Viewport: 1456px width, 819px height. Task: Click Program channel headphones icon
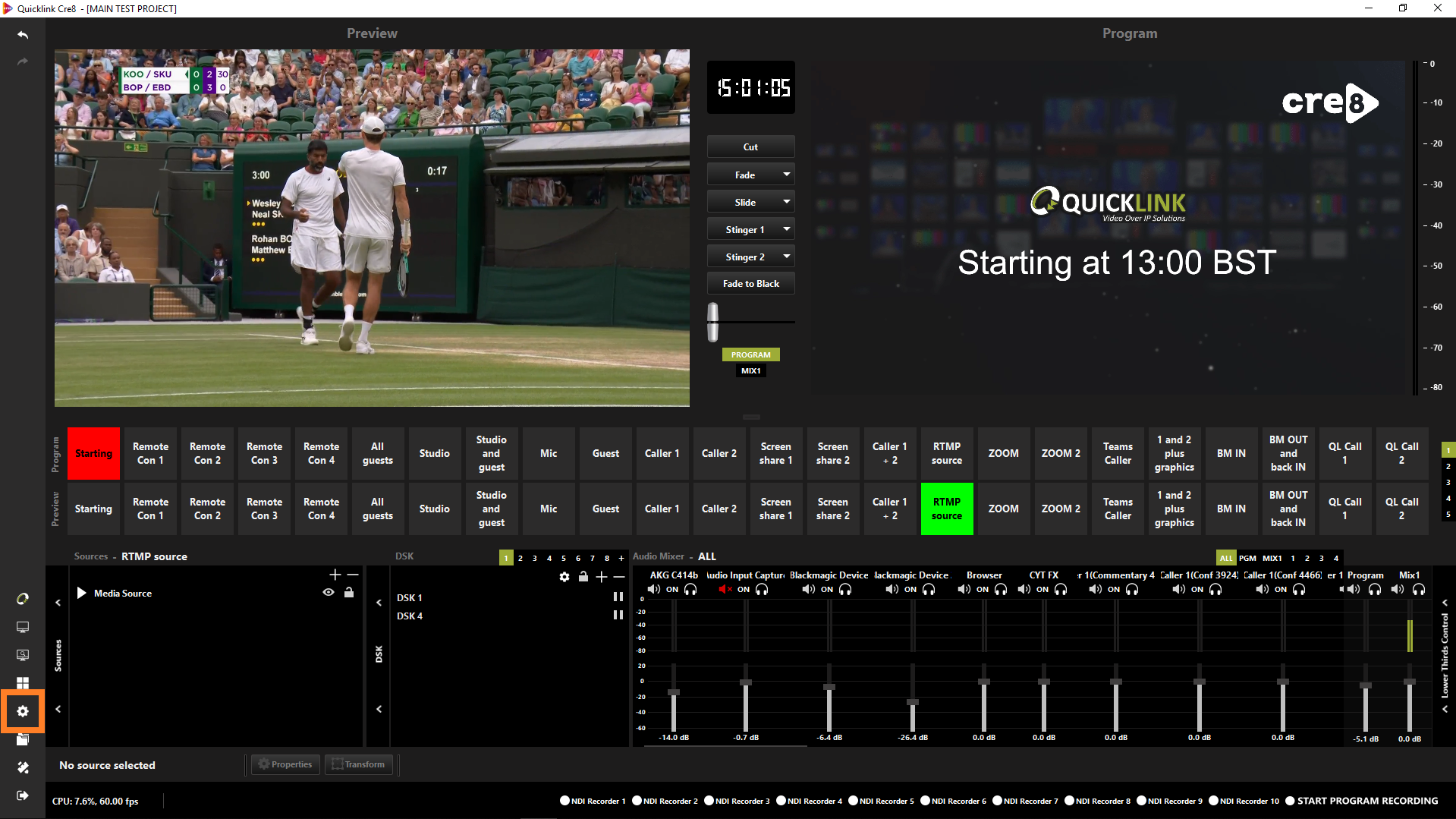tap(1375, 589)
